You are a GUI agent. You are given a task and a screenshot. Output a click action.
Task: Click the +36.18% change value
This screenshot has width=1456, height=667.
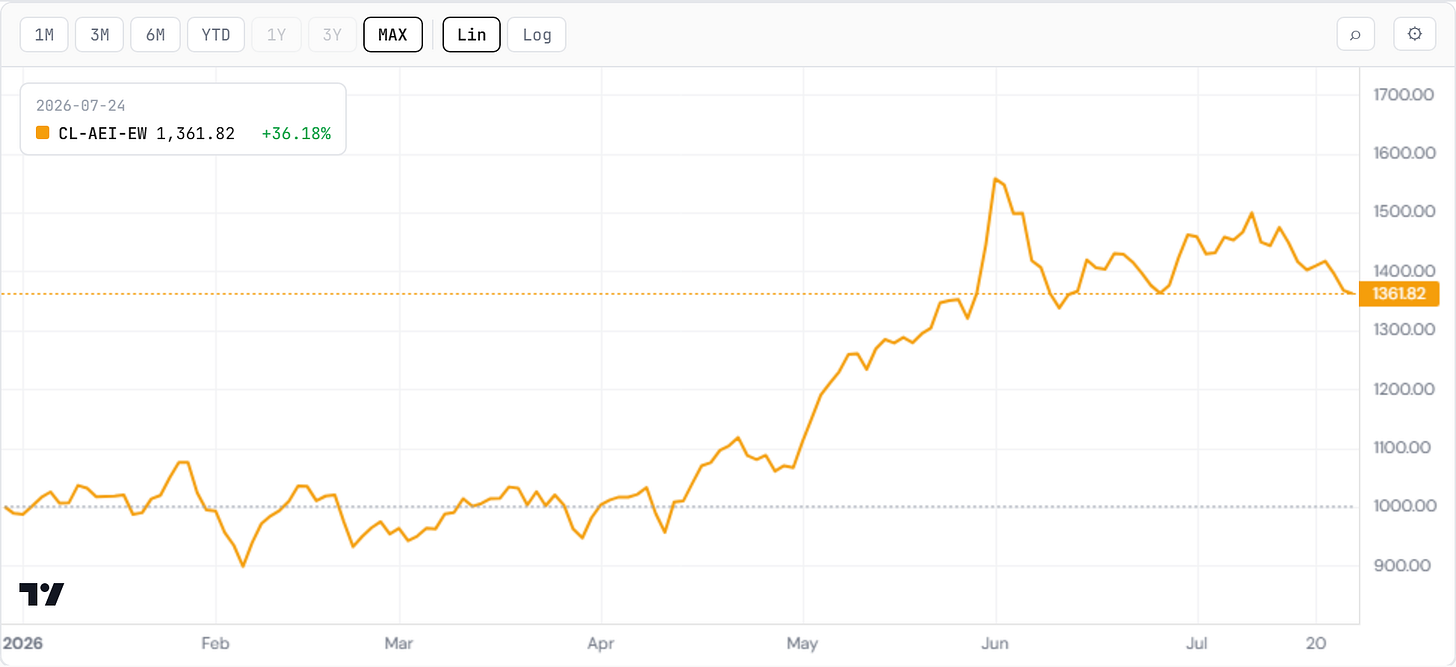pos(296,133)
